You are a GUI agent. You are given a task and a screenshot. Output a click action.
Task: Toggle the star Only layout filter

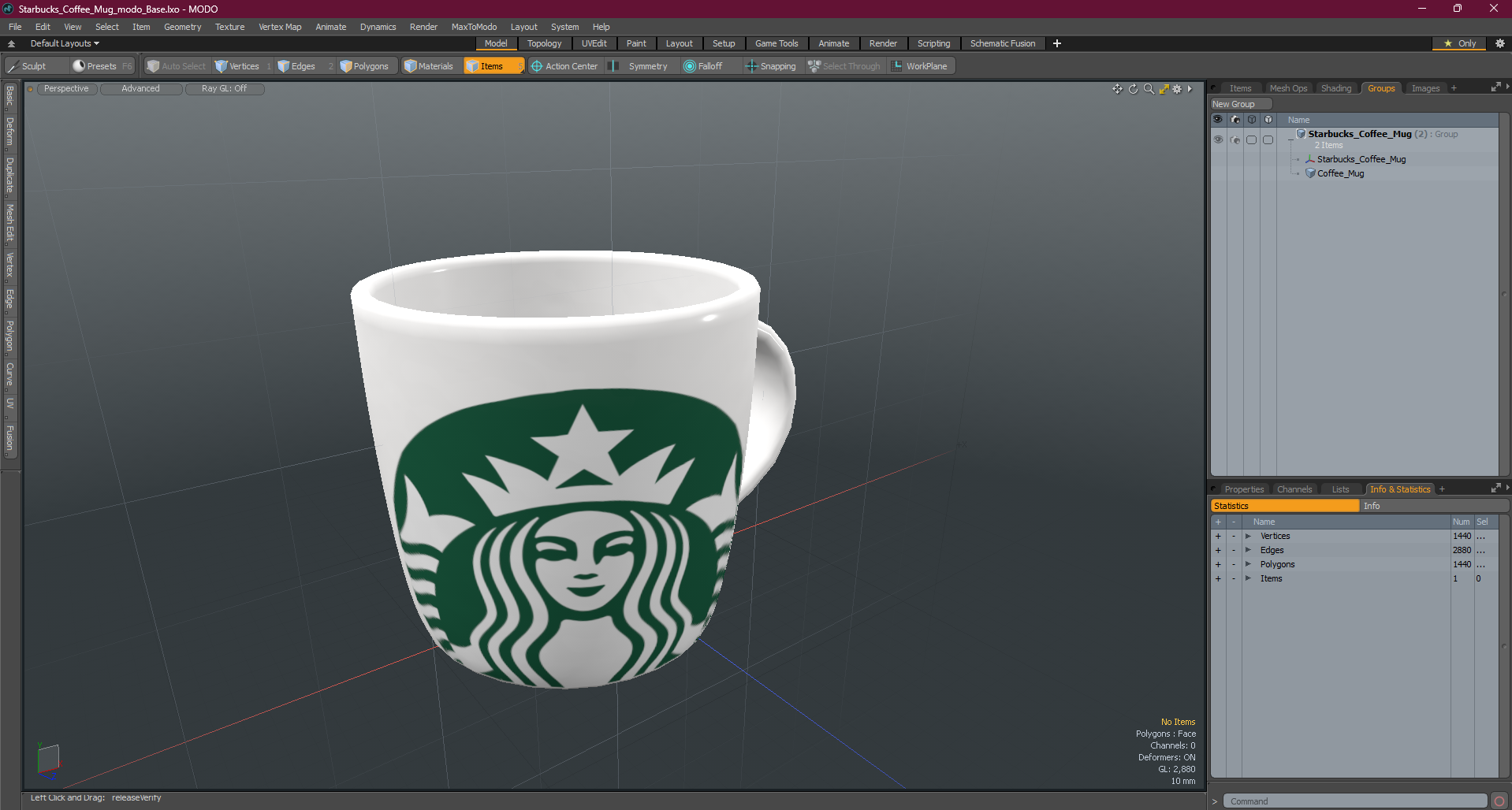[1459, 43]
